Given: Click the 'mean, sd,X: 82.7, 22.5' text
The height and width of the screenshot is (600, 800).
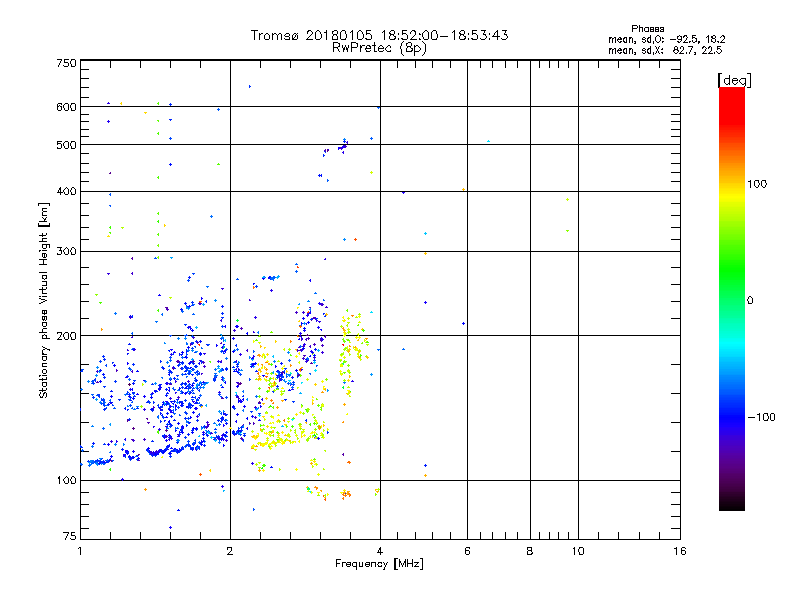Looking at the screenshot, I should (665, 50).
